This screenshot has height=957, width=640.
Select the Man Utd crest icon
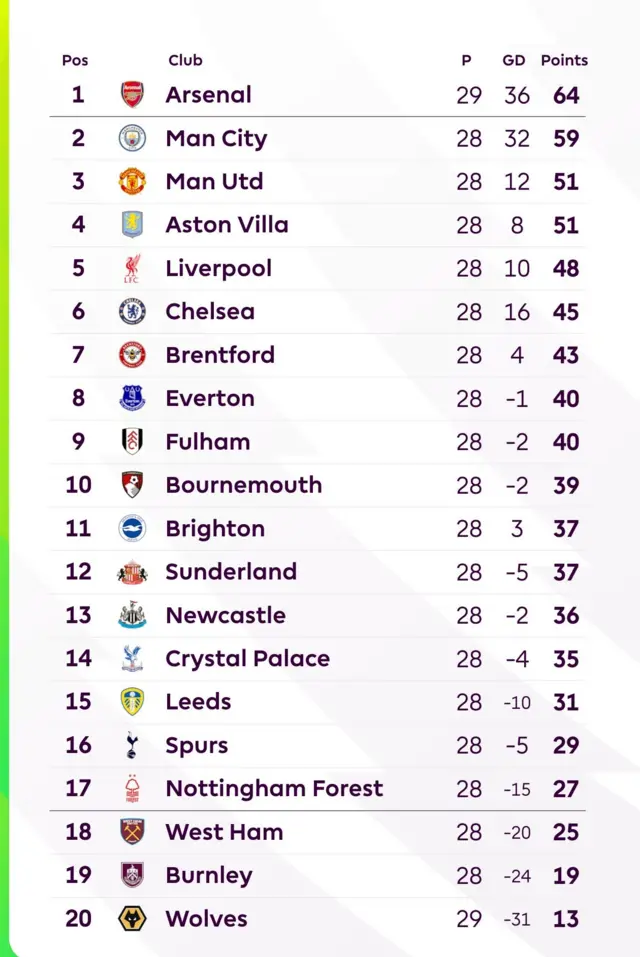click(x=132, y=181)
